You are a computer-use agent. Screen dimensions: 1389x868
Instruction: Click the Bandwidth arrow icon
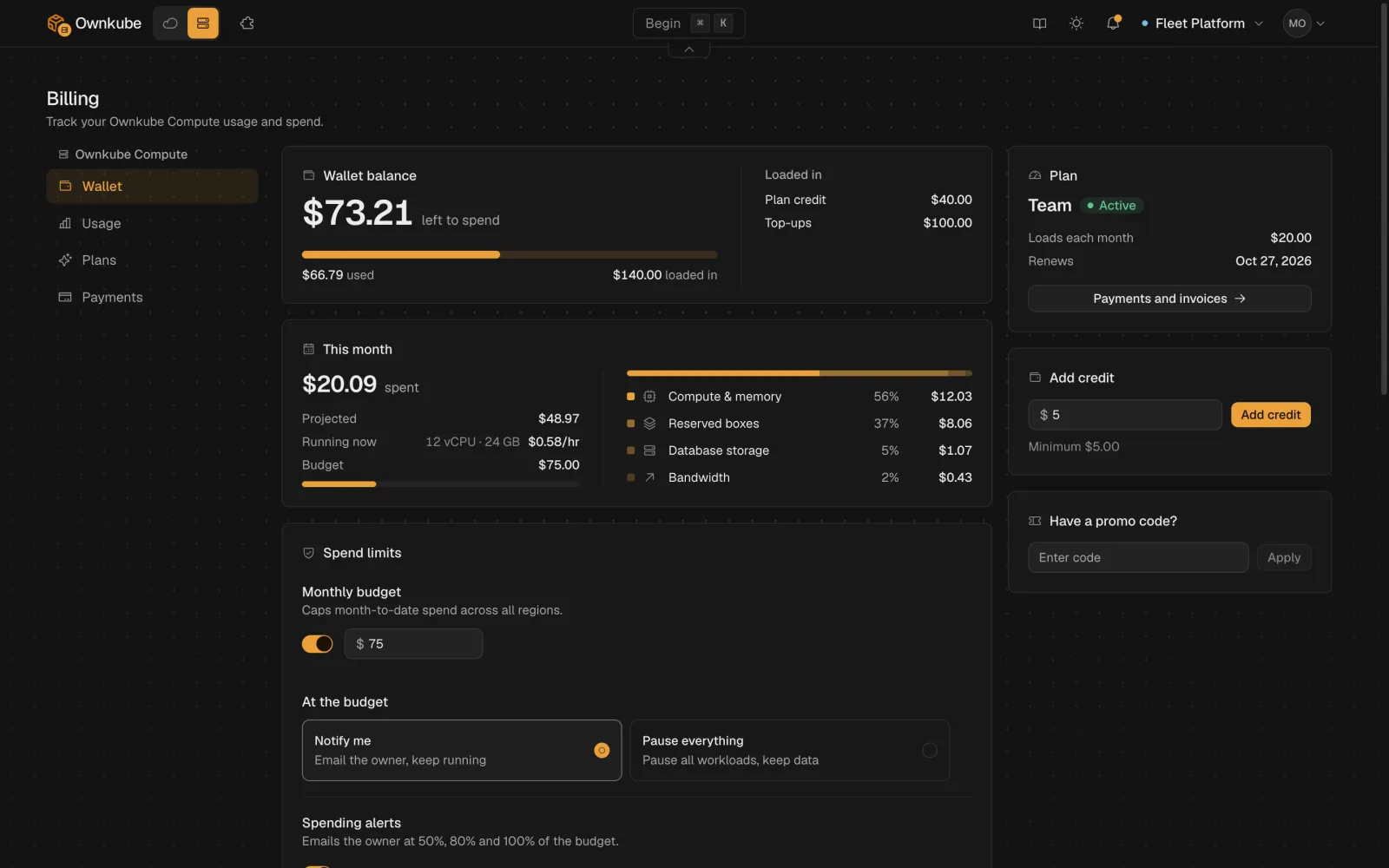[649, 477]
